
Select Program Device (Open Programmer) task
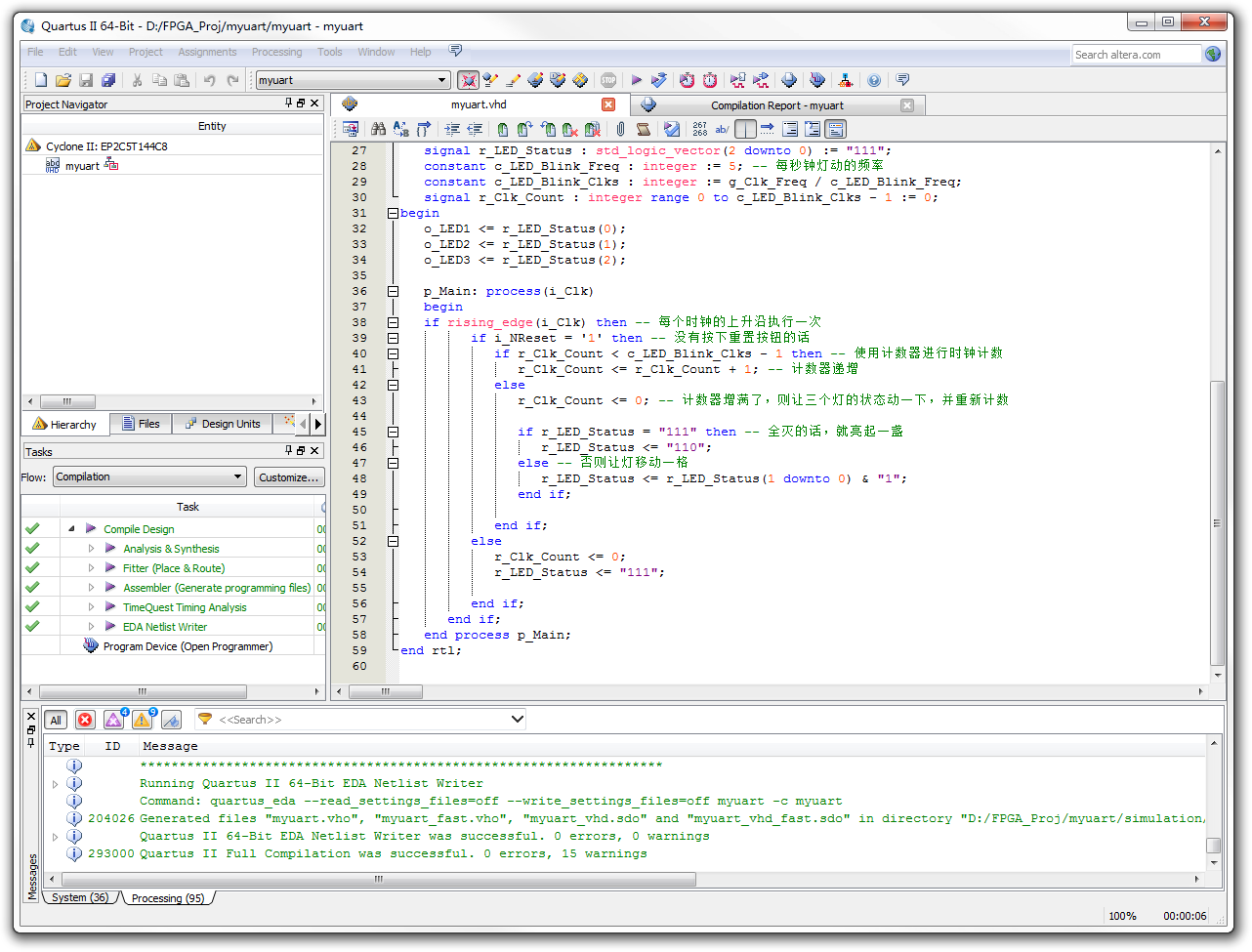[x=188, y=646]
